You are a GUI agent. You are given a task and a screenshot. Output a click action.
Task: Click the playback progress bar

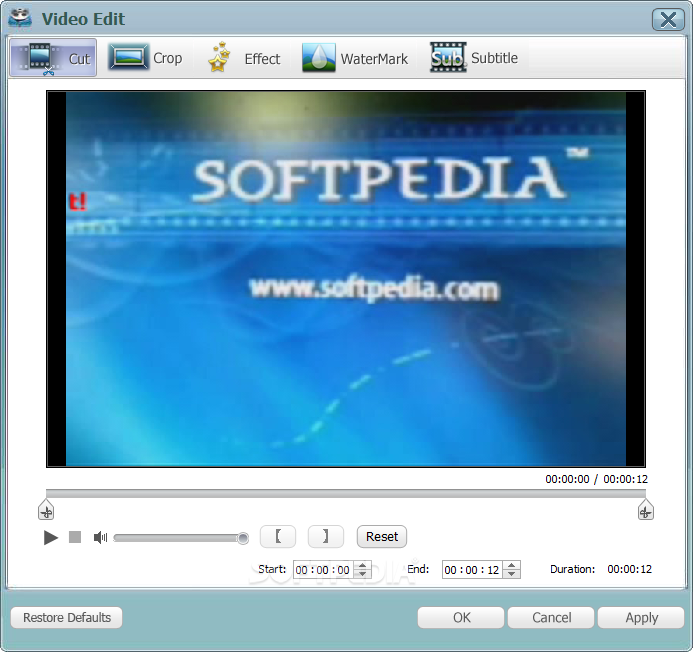coord(346,493)
